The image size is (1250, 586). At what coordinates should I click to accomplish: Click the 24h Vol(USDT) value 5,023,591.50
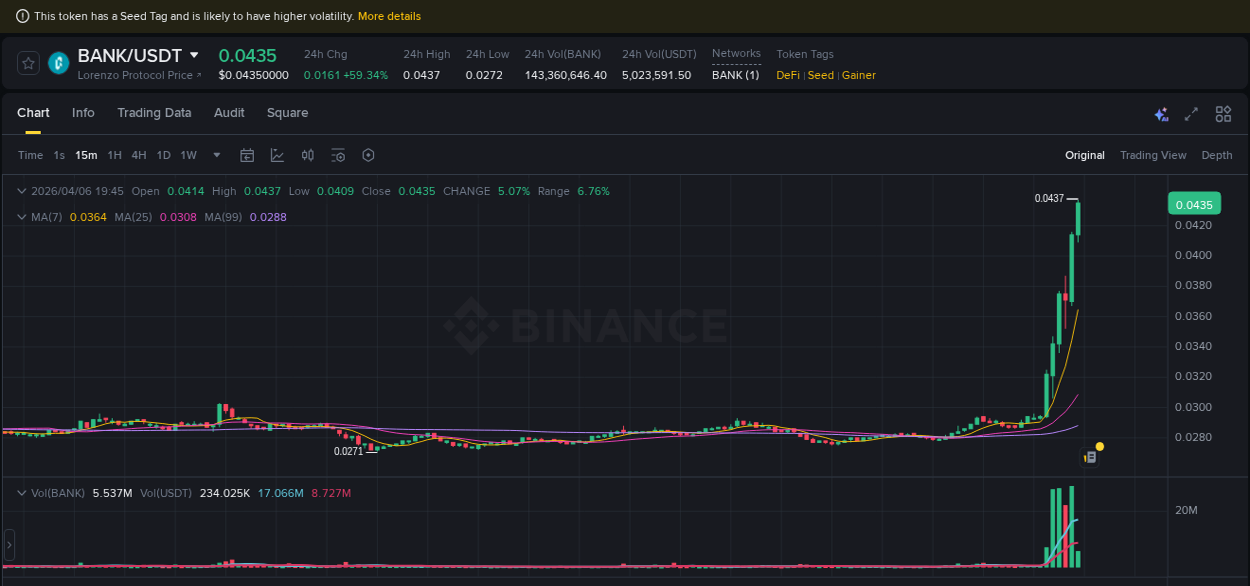click(656, 75)
